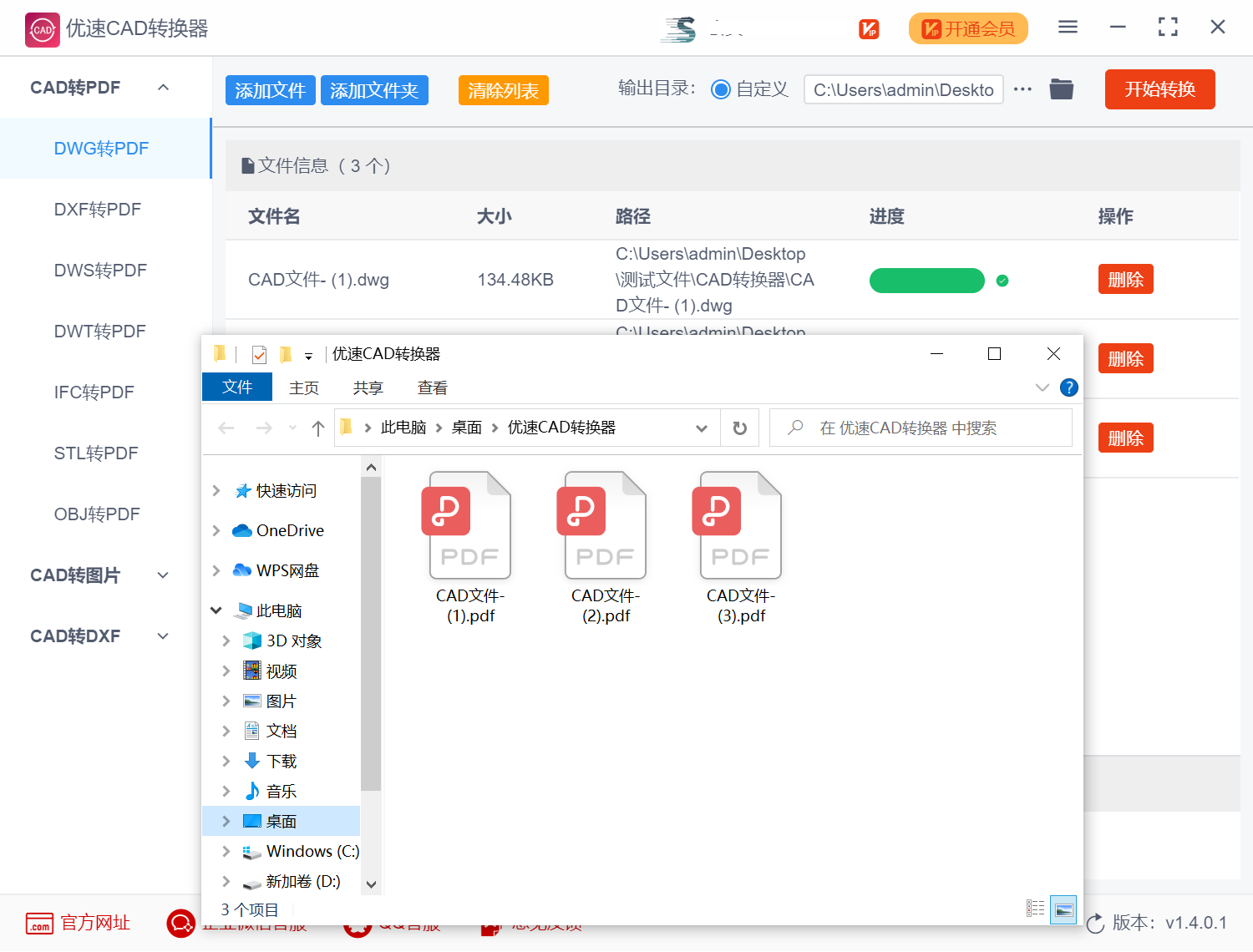Go up one folder level in Explorer
The width and height of the screenshot is (1253, 952).
coord(318,428)
